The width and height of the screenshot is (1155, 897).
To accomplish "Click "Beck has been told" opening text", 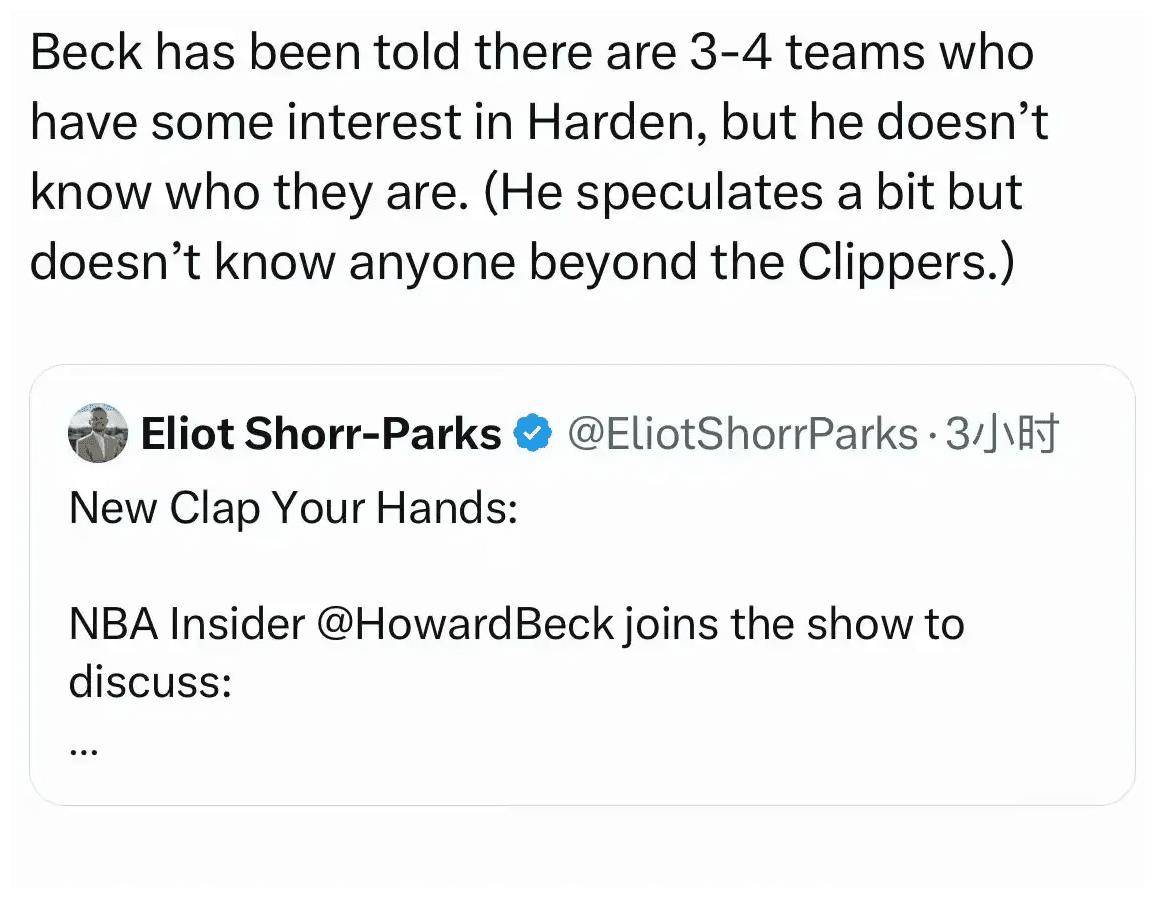I will (x=246, y=53).
